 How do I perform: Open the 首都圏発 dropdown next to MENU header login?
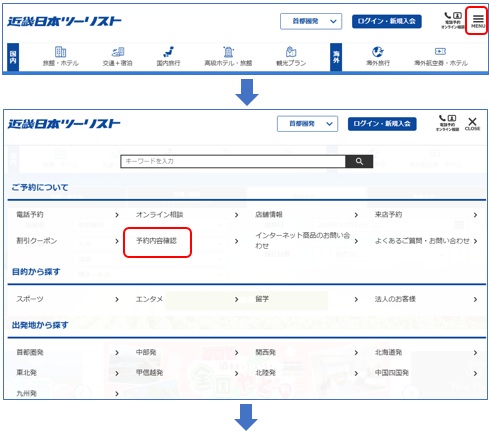tap(311, 21)
